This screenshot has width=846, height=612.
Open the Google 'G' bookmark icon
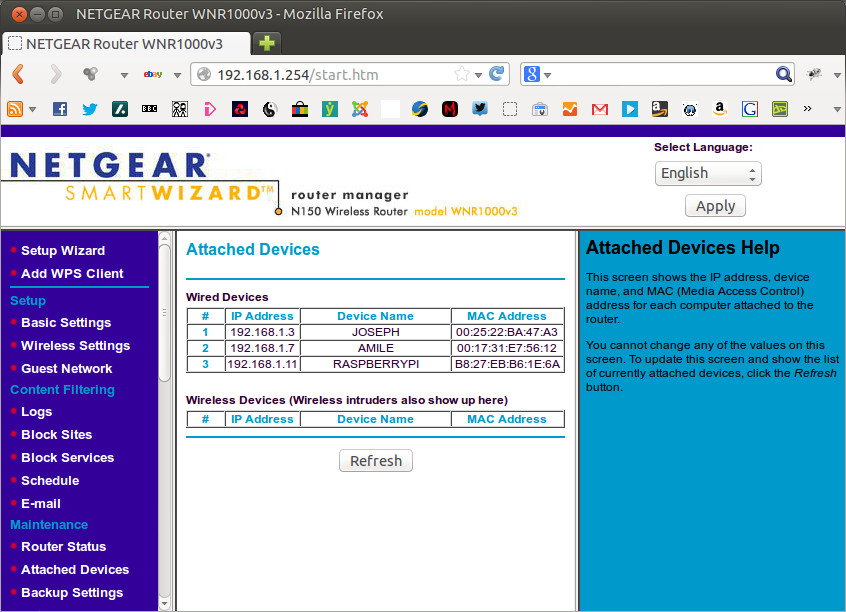749,109
